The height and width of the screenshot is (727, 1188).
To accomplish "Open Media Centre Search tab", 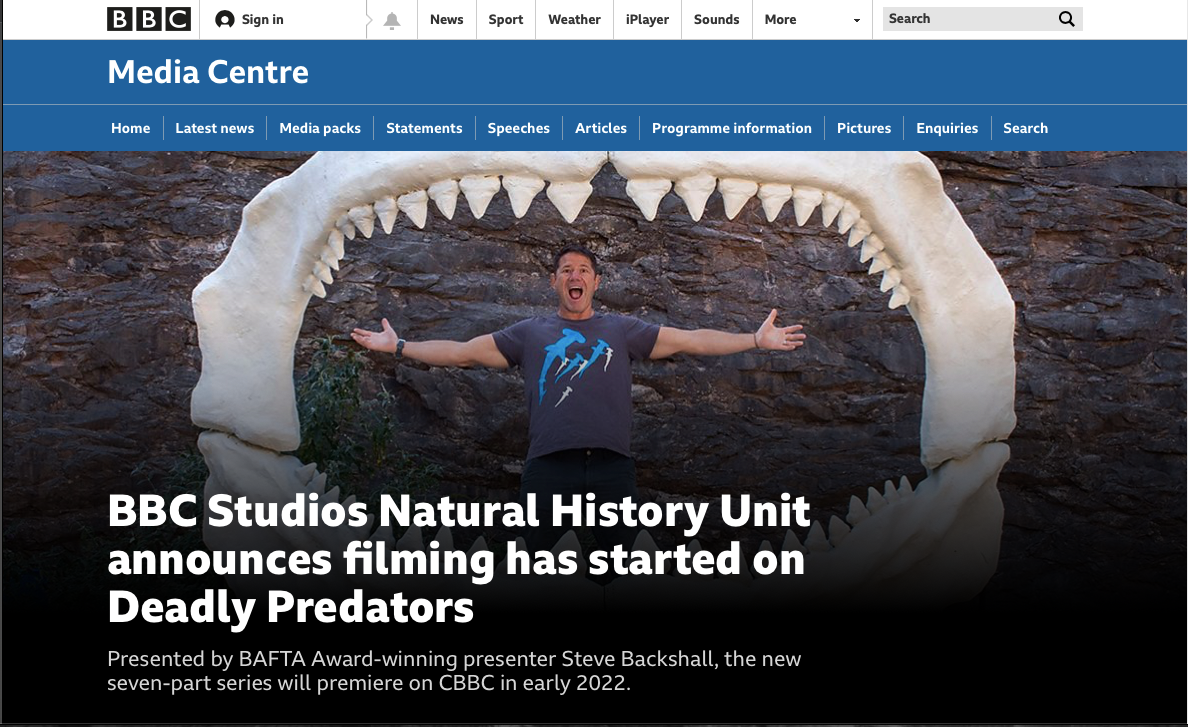I will (x=1025, y=128).
